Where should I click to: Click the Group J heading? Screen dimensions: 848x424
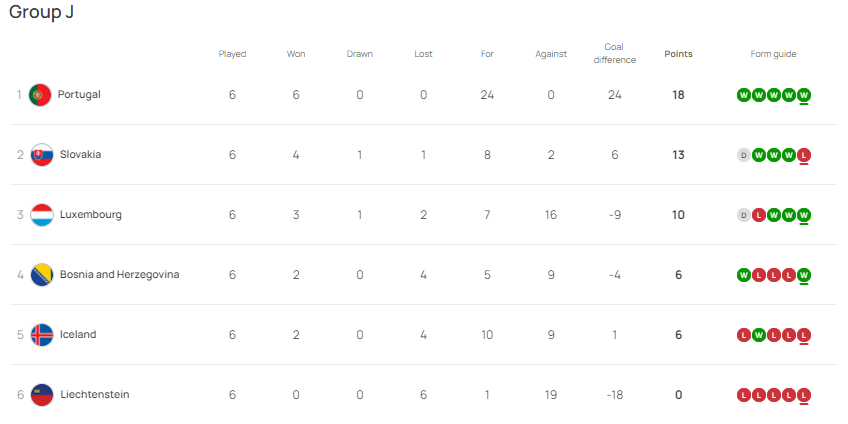(x=41, y=11)
